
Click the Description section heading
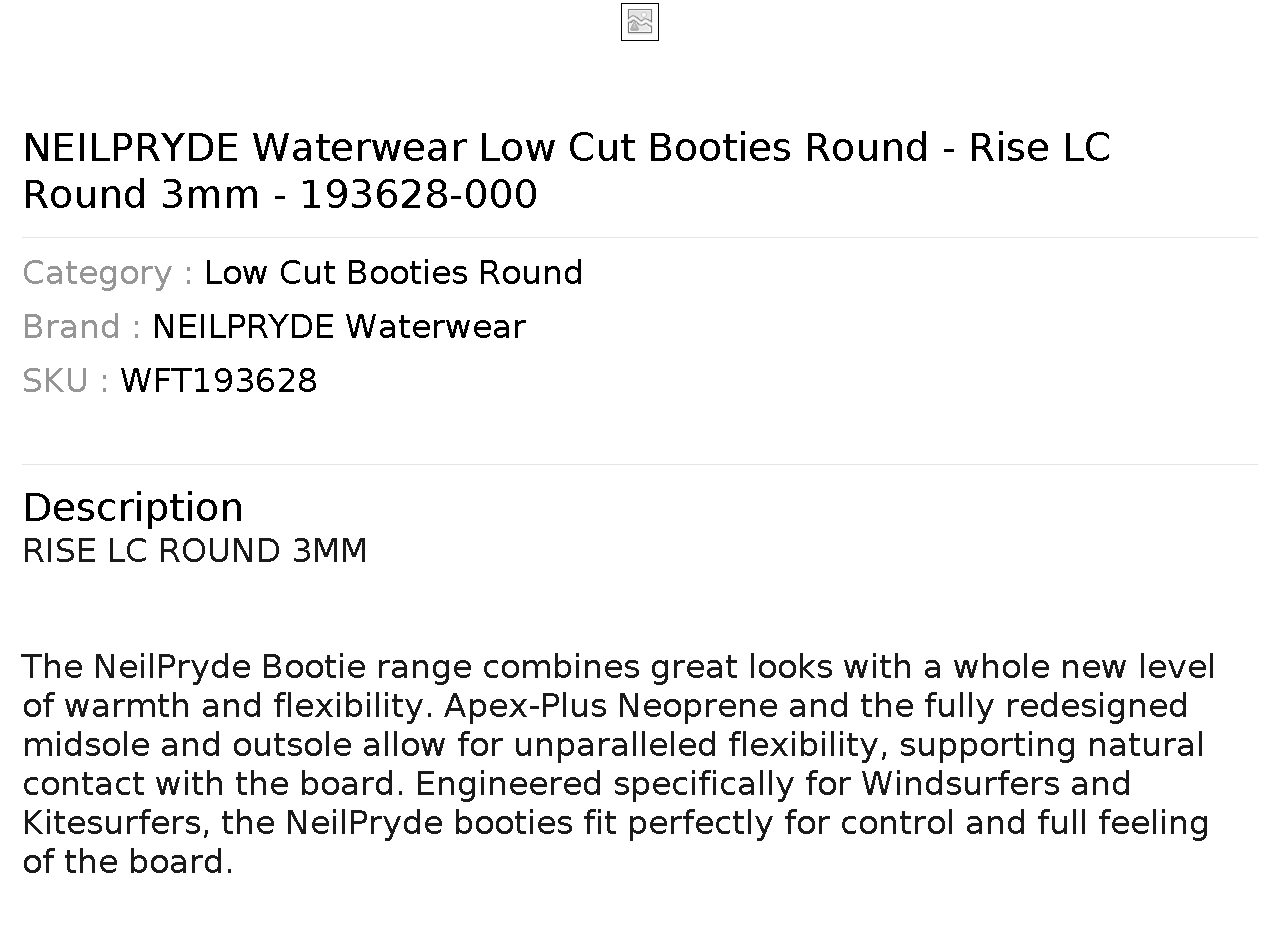click(x=133, y=508)
